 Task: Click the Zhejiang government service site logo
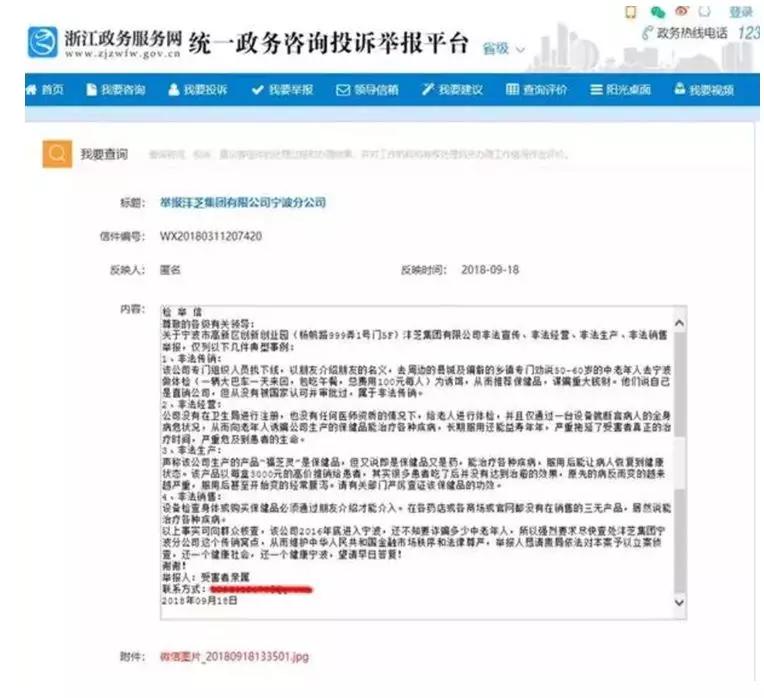pyautogui.click(x=42, y=42)
